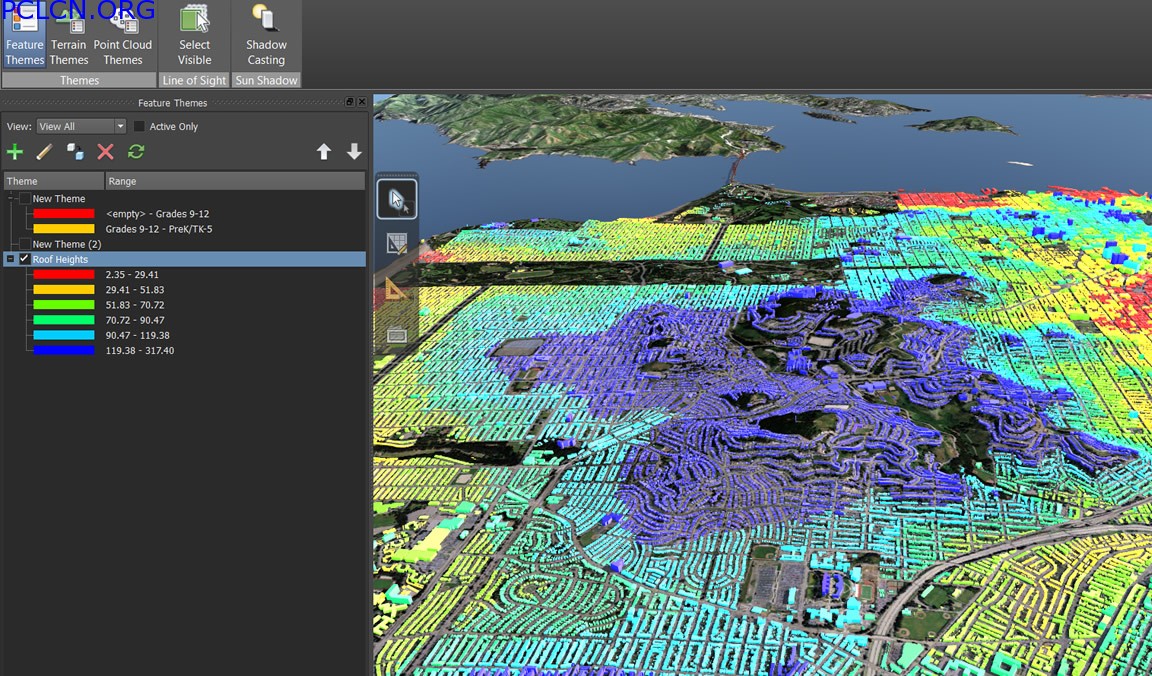Click orange swatch for Grades 9-12 - PreK/TK-5
1152x676 pixels.
point(64,229)
